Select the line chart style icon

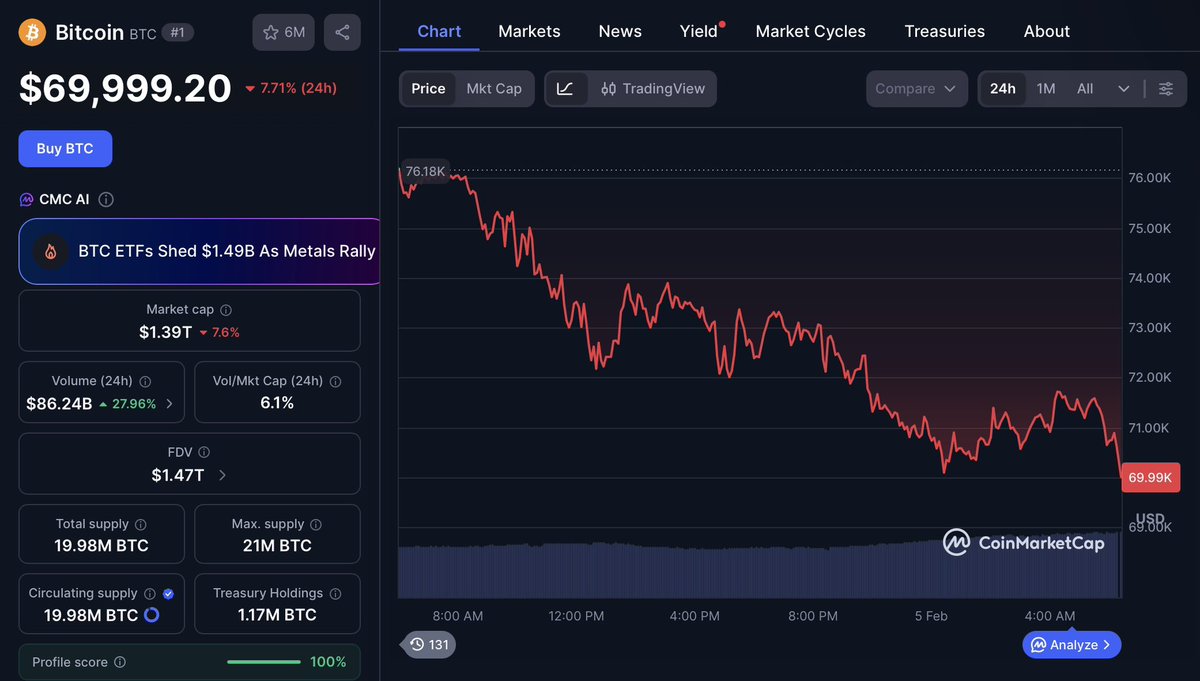[x=567, y=88]
